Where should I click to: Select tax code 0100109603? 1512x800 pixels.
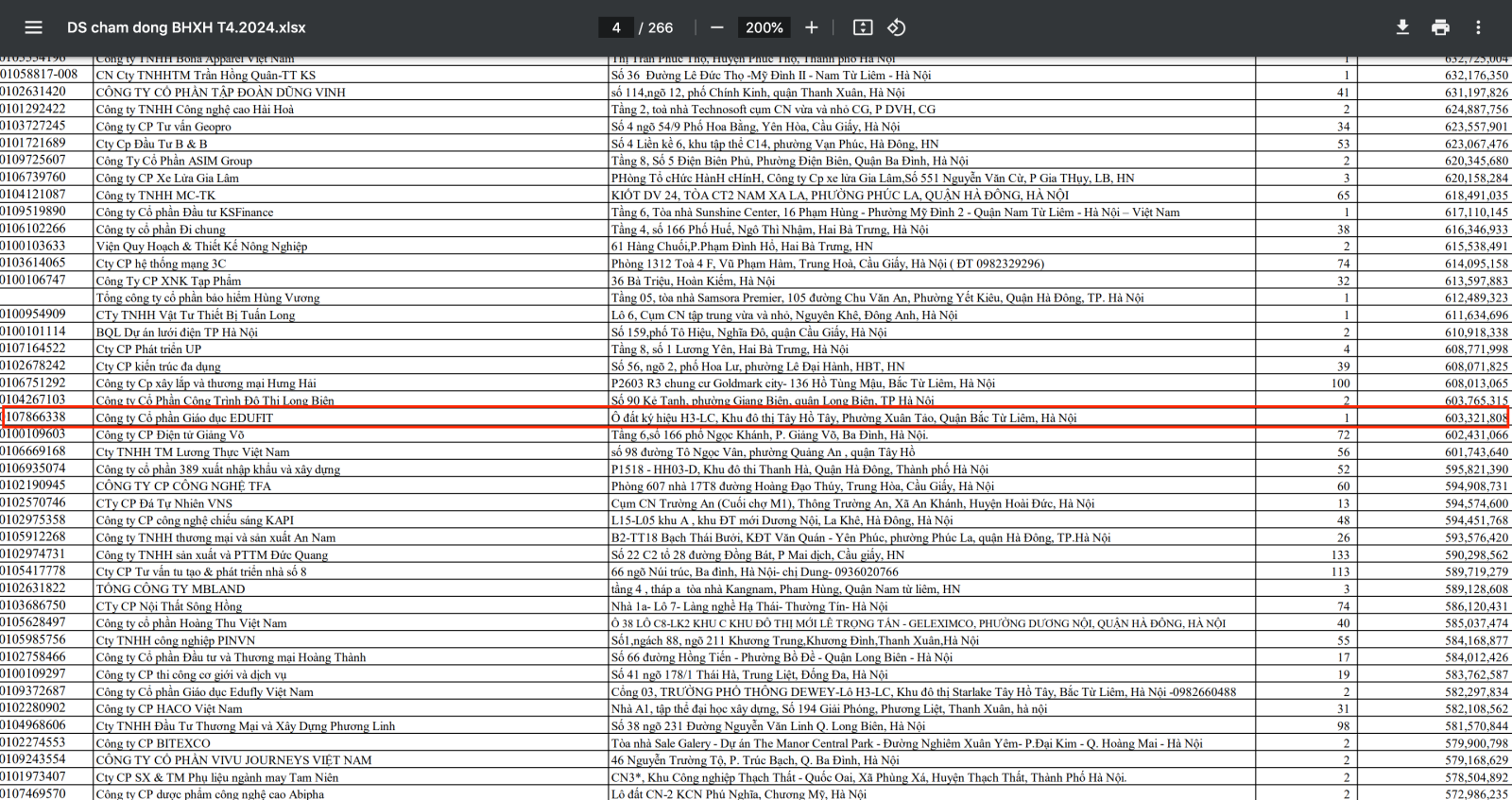(x=33, y=434)
